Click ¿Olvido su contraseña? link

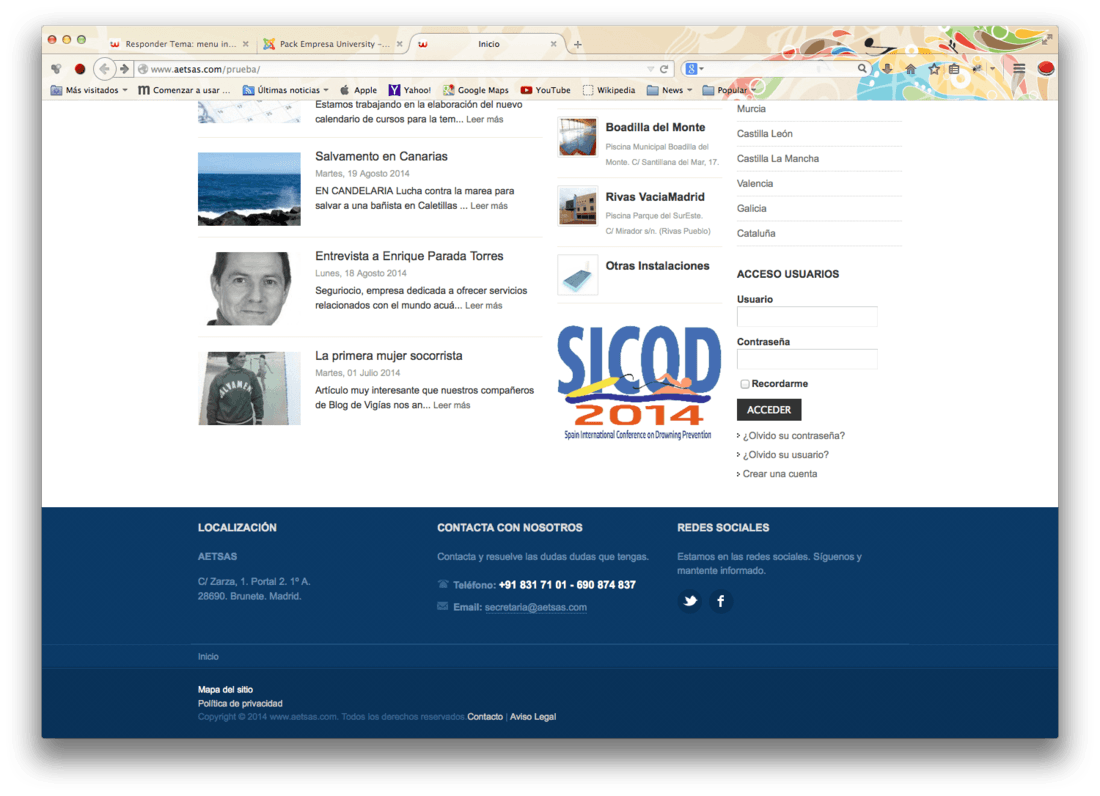coord(793,436)
